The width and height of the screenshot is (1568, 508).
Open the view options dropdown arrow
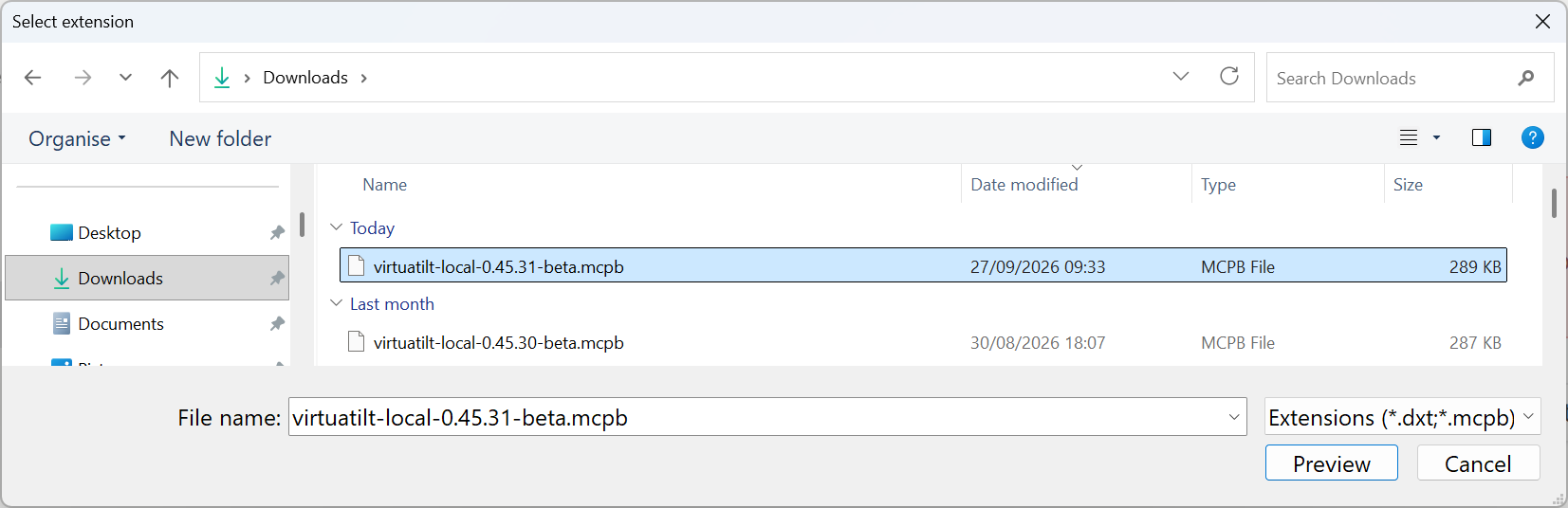pos(1436,137)
